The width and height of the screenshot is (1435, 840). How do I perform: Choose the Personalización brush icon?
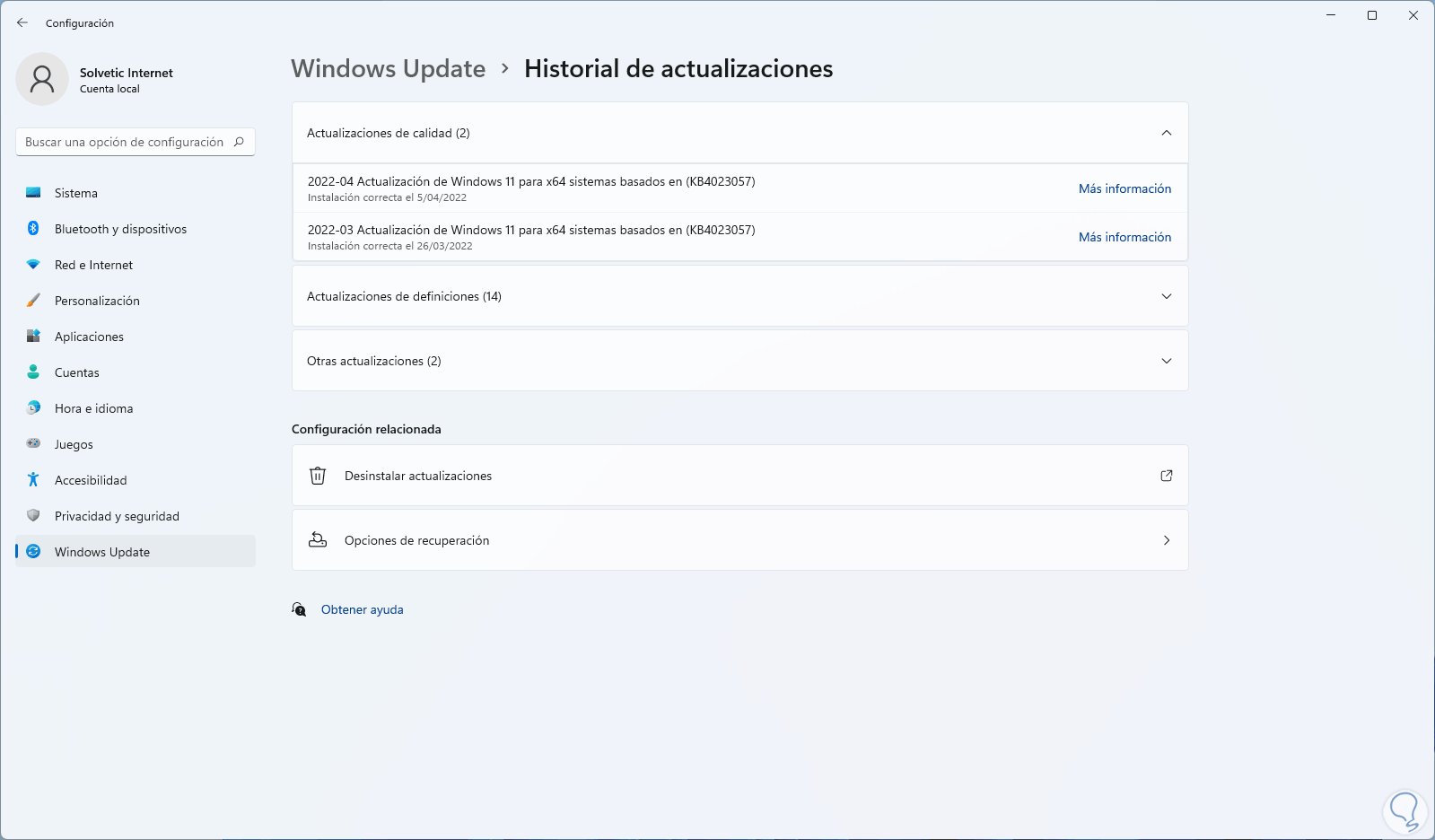(x=33, y=301)
